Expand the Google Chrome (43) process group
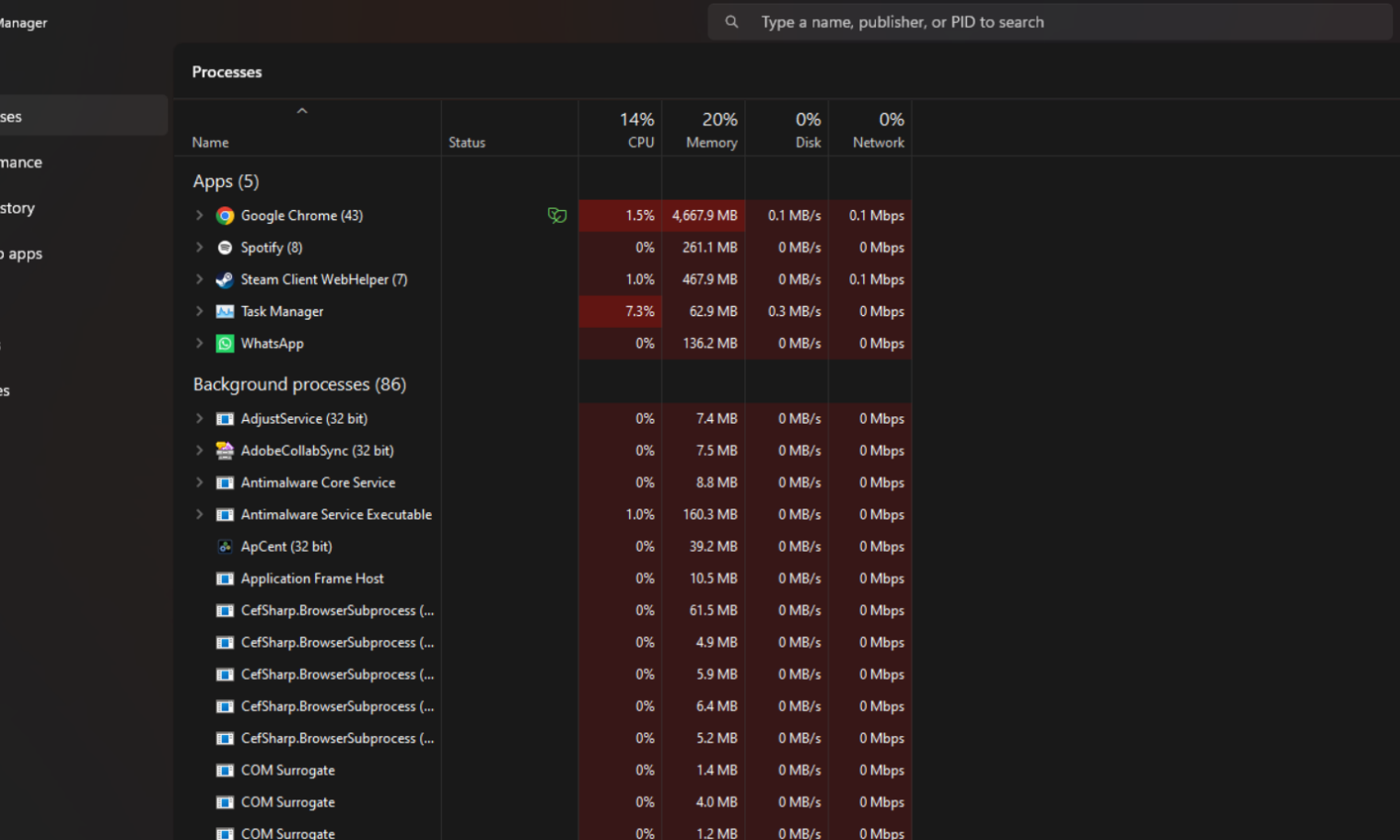This screenshot has width=1400, height=840. 199,216
